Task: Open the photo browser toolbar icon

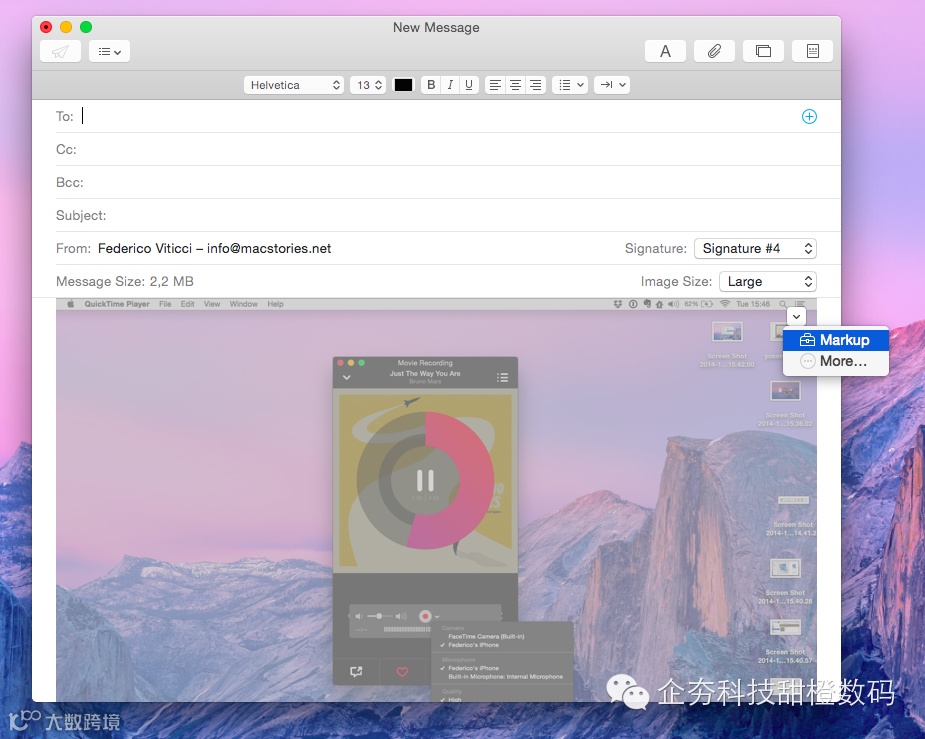Action: click(x=763, y=51)
